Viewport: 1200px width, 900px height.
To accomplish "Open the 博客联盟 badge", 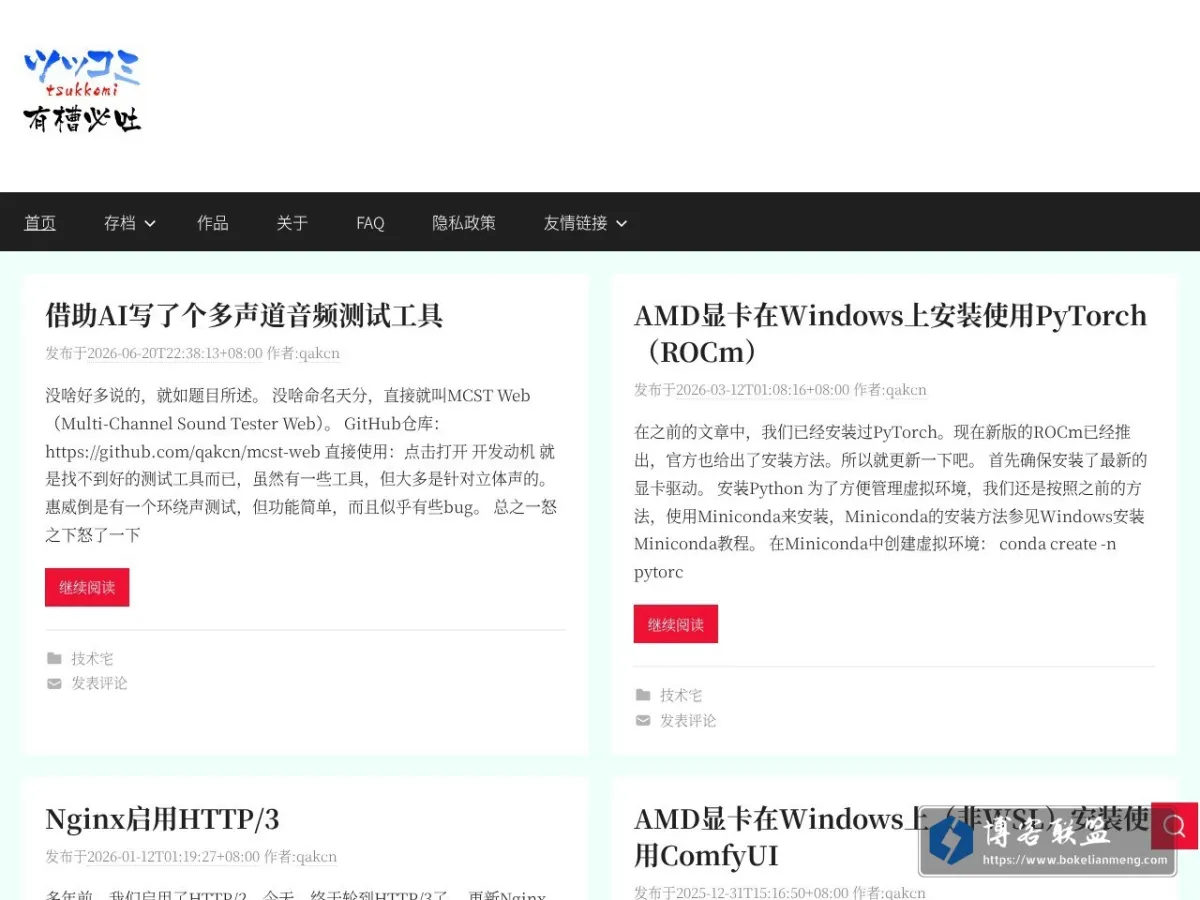I will tap(1047, 841).
